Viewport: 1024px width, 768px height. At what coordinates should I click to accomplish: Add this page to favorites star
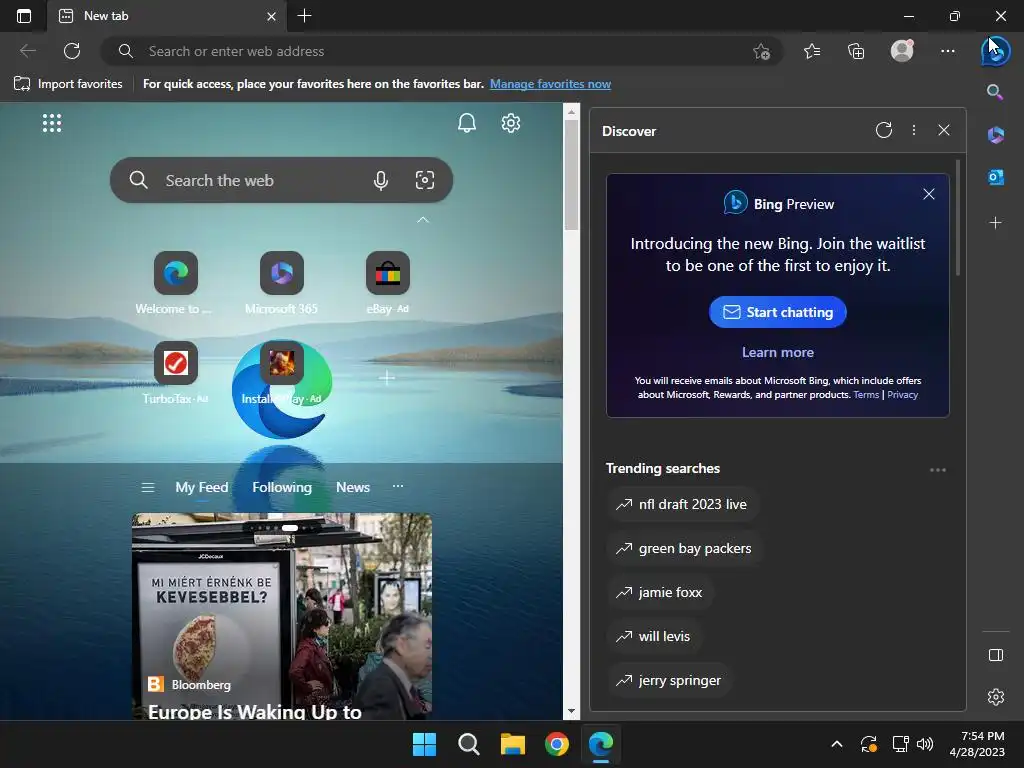761,51
